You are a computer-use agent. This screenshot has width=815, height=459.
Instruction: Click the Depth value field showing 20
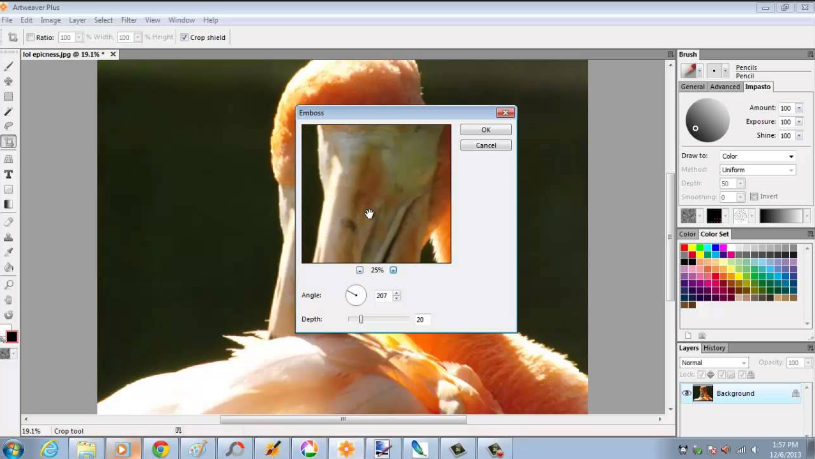pyautogui.click(x=422, y=320)
